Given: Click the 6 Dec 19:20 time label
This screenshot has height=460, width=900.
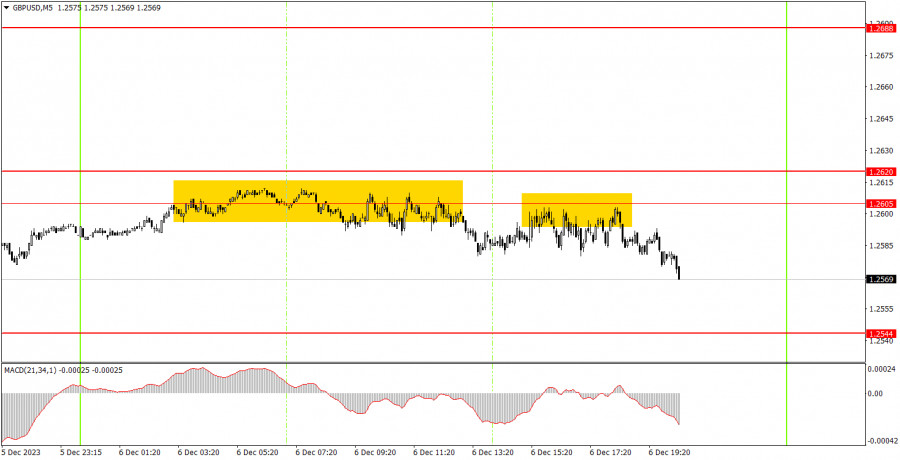Looking at the screenshot, I should coord(669,453).
